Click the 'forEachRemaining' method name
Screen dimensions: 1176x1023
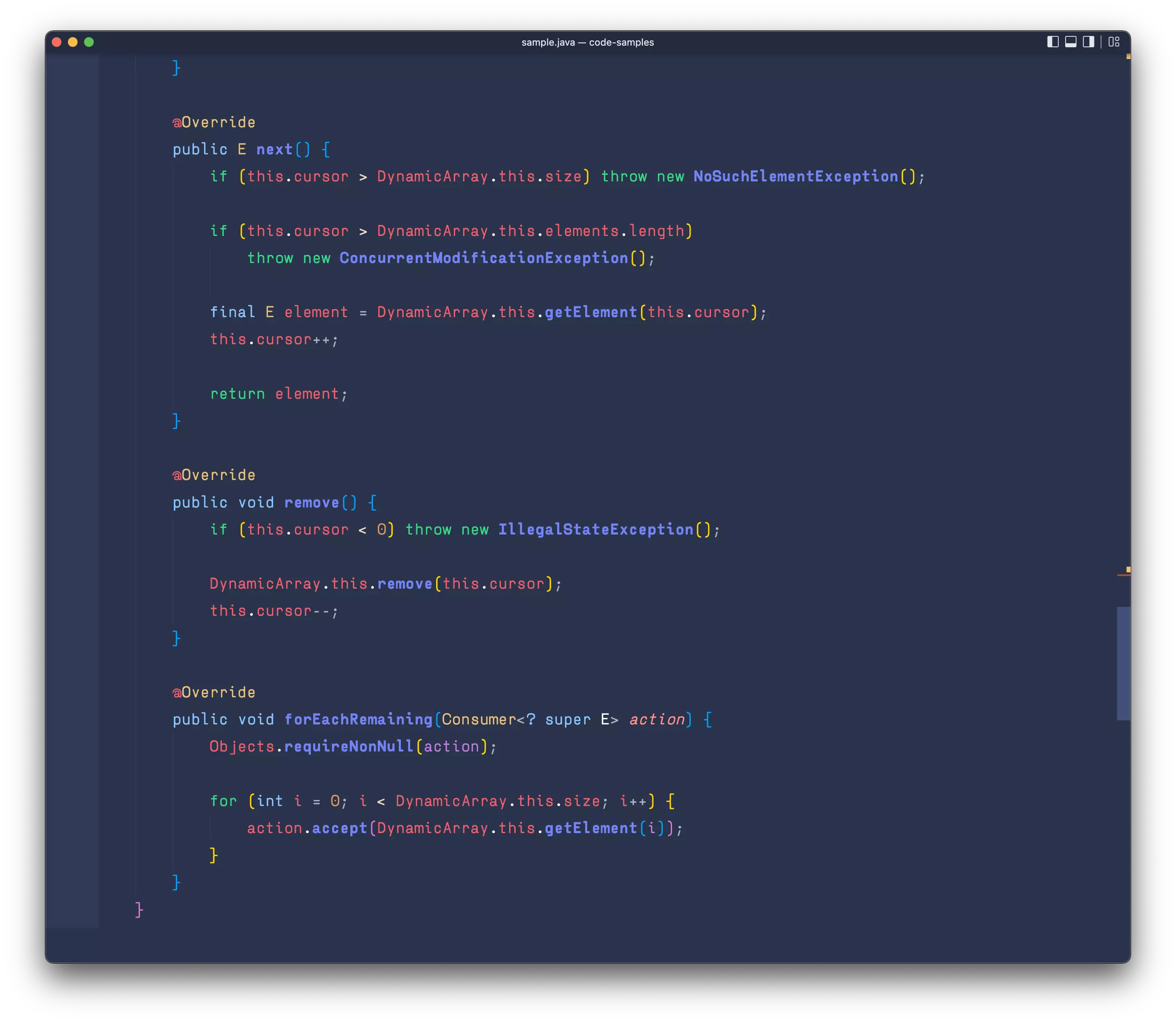coord(358,719)
